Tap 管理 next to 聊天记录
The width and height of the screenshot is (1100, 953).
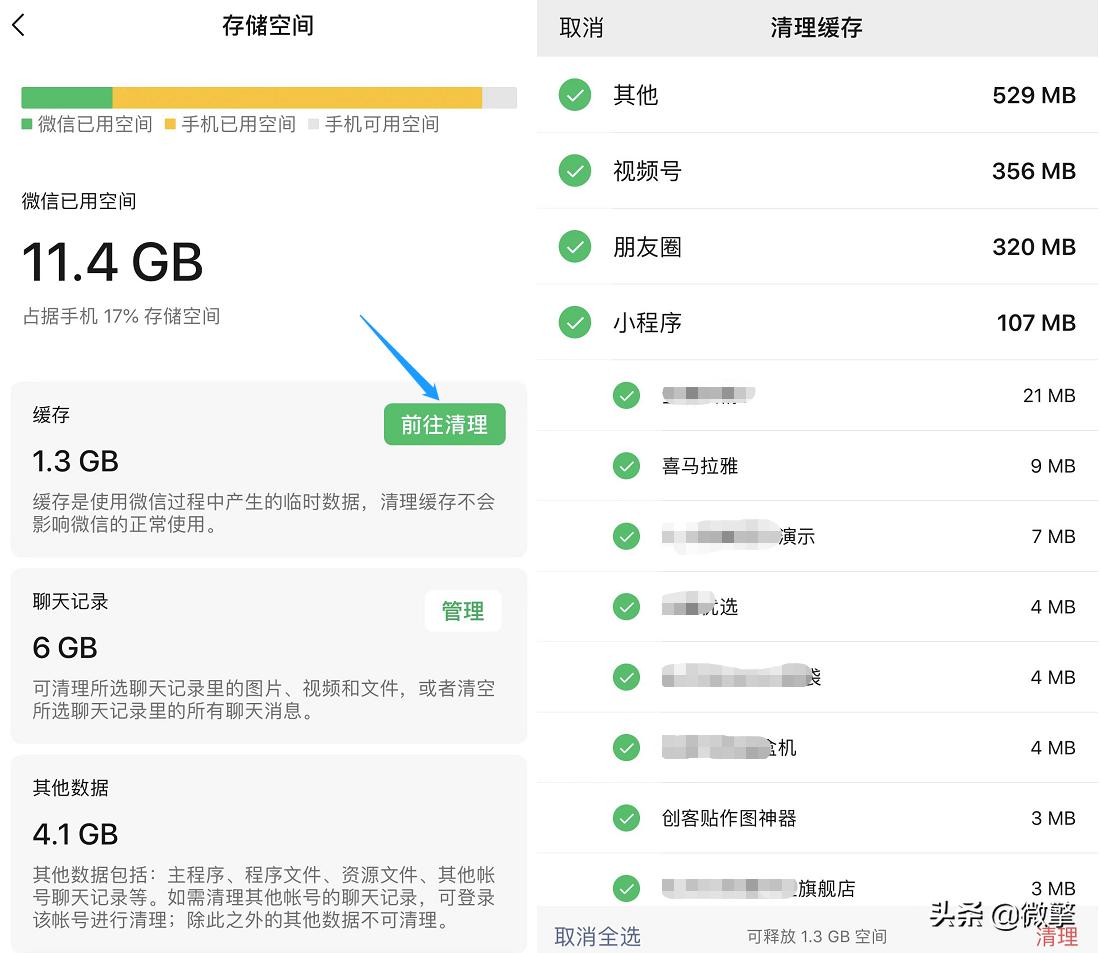[x=463, y=611]
